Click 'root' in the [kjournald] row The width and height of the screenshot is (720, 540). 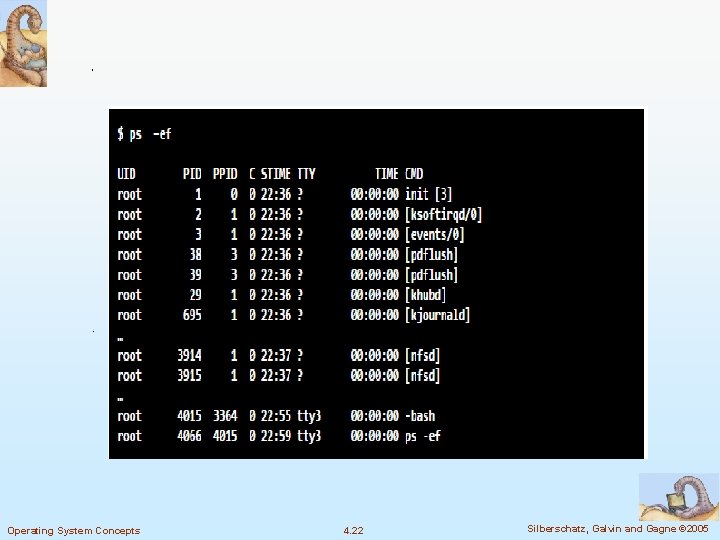[129, 315]
